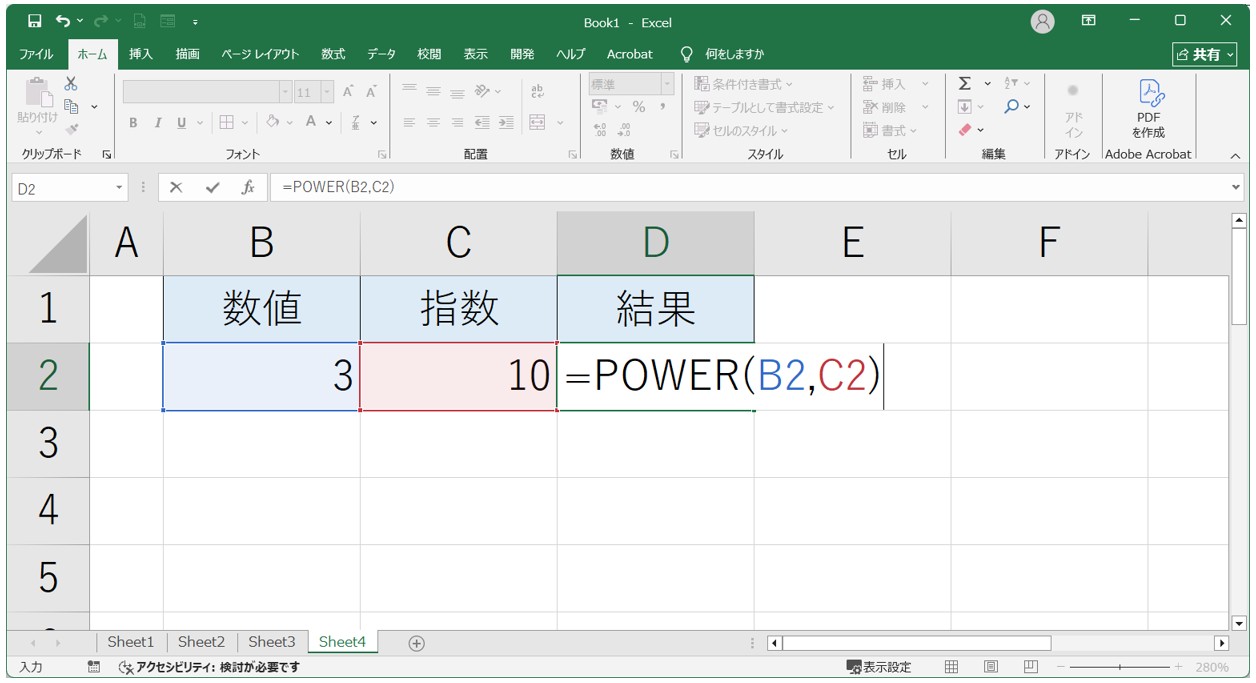The image size is (1256, 683).
Task: Click the PDFを作成 Acrobat icon
Action: [x=1148, y=108]
